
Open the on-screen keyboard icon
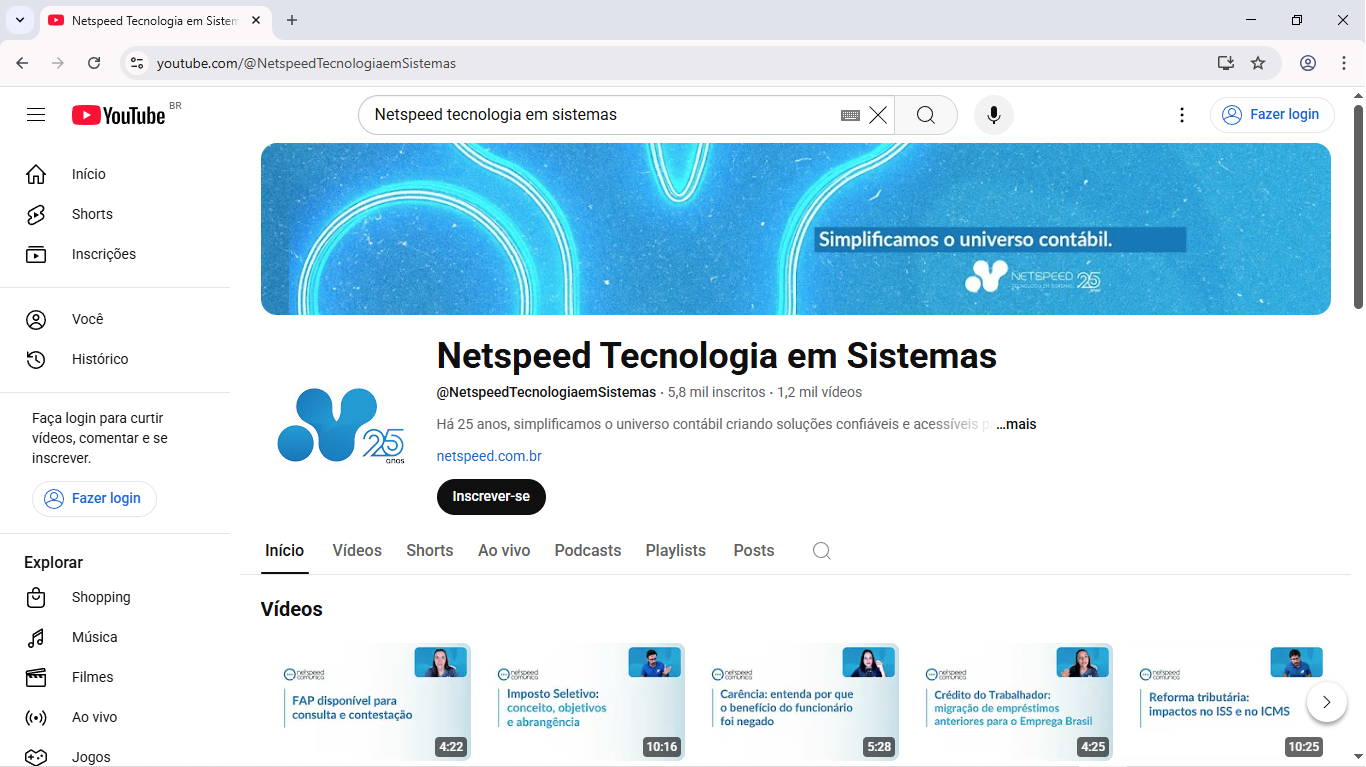(850, 115)
